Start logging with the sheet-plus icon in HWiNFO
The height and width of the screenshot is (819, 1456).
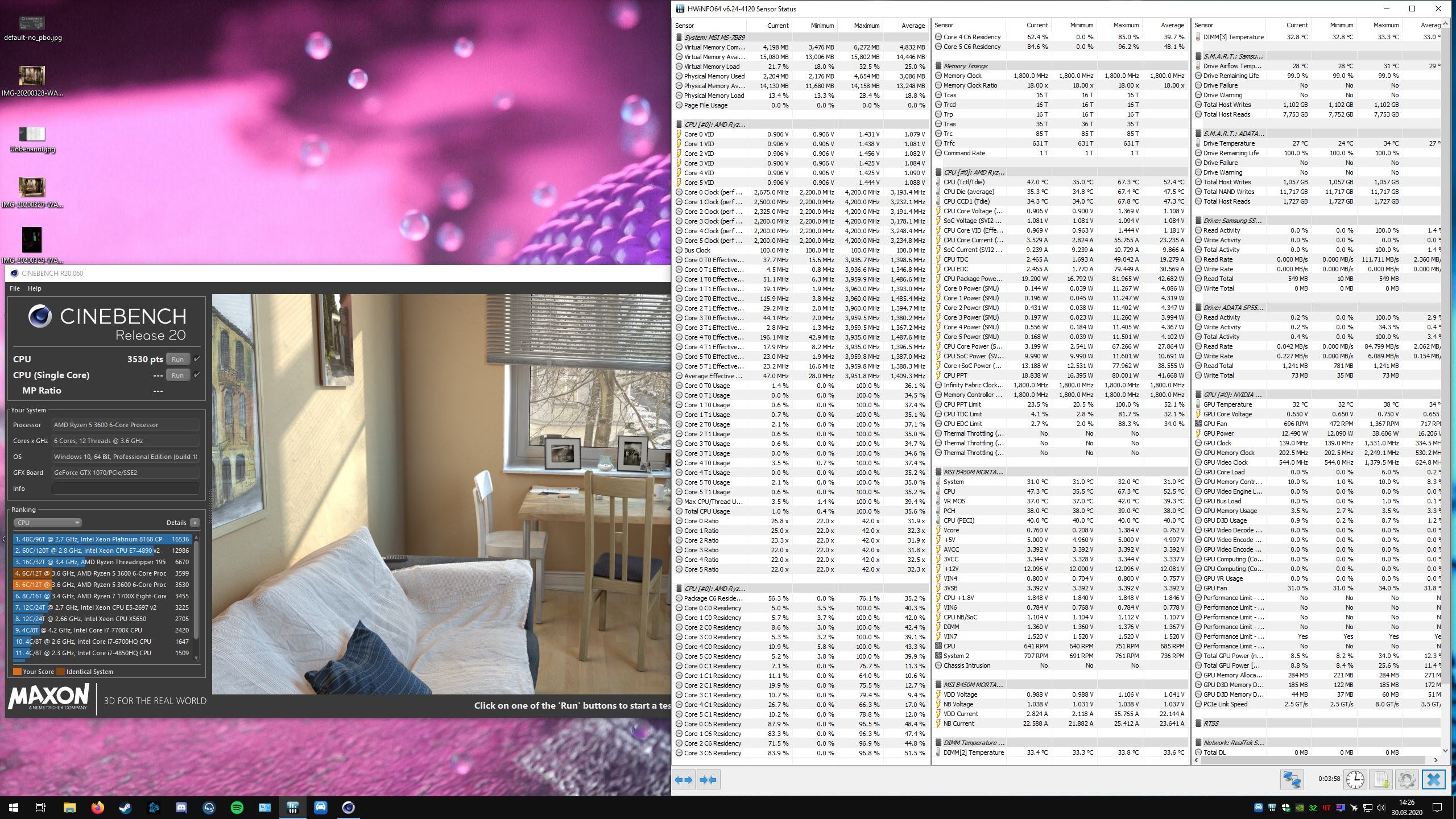click(1381, 779)
